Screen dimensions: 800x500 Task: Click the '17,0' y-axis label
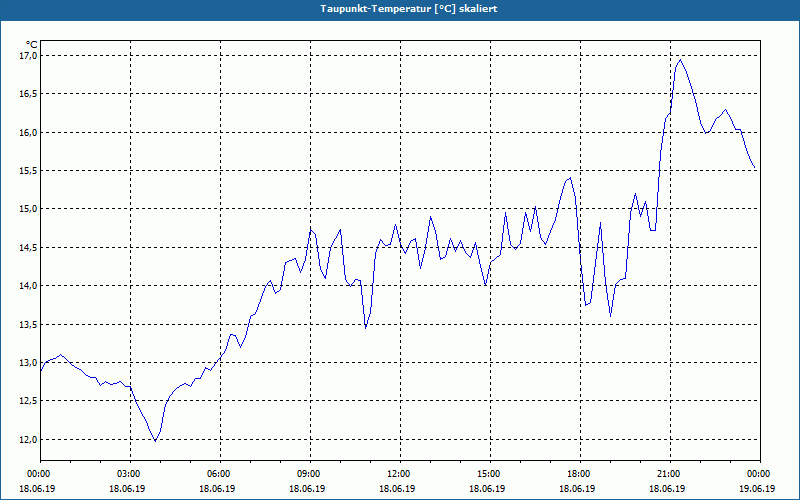coord(28,55)
